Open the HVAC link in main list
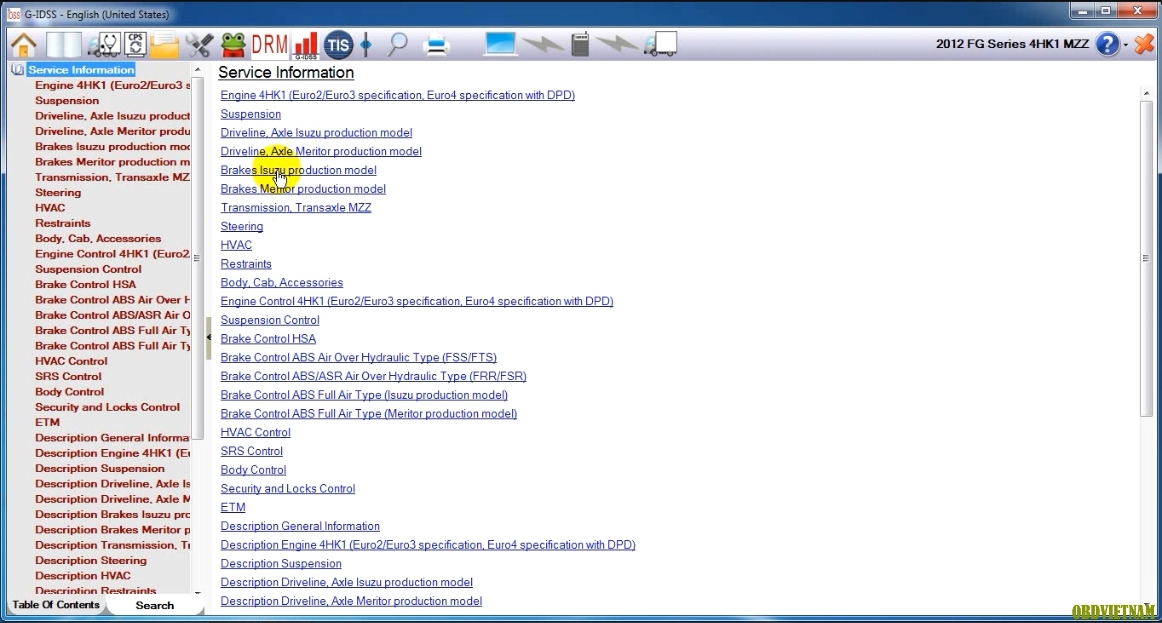This screenshot has height=623, width=1162. [x=236, y=245]
